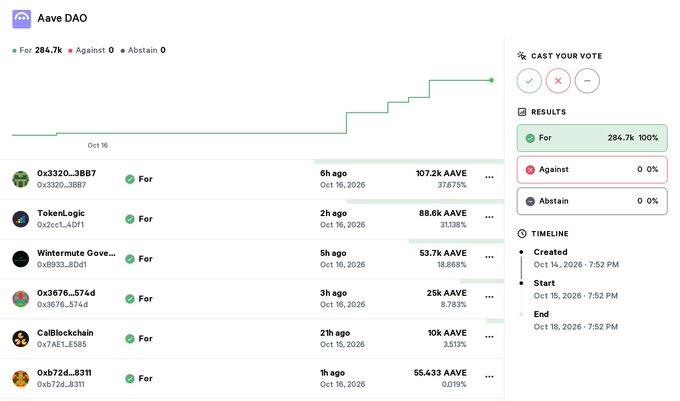Click 55.433 AAVE voting power value
Viewport: 680px width, 401px height.
[x=440, y=372]
